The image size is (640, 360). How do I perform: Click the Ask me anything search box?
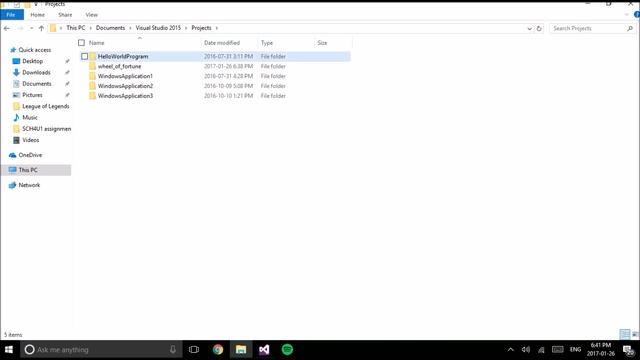coord(101,350)
